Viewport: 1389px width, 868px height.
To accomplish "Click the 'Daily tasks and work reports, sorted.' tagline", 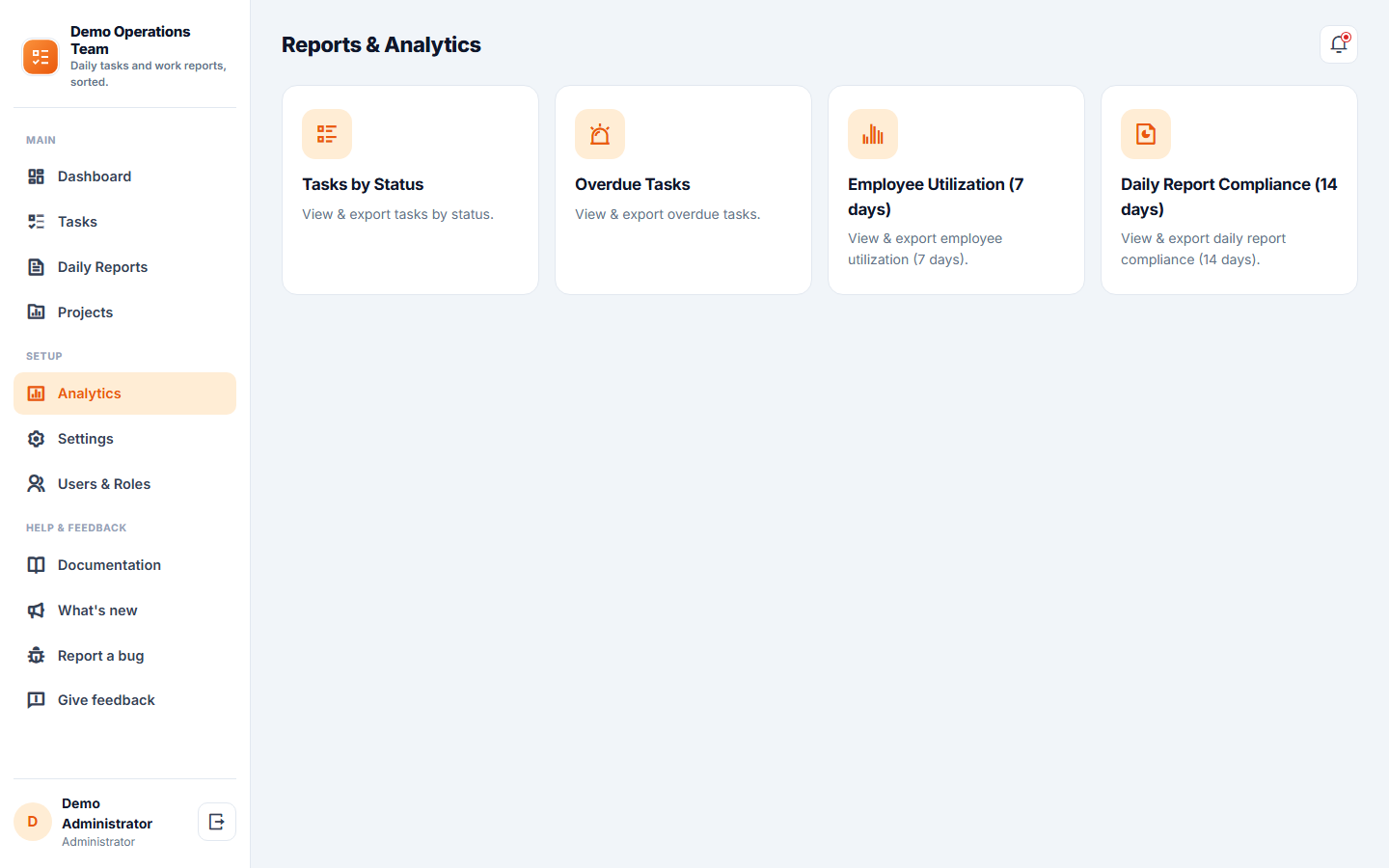I will click(148, 74).
